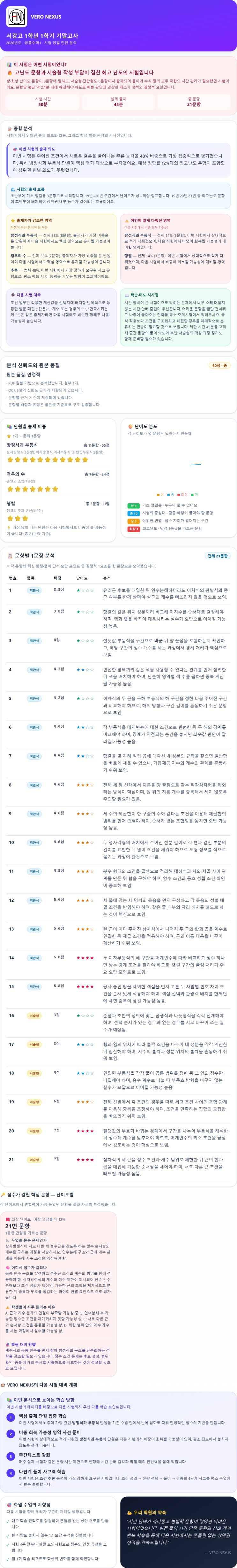
Task: Click the 단원별 출제 비중 books icon
Action: click(9, 427)
